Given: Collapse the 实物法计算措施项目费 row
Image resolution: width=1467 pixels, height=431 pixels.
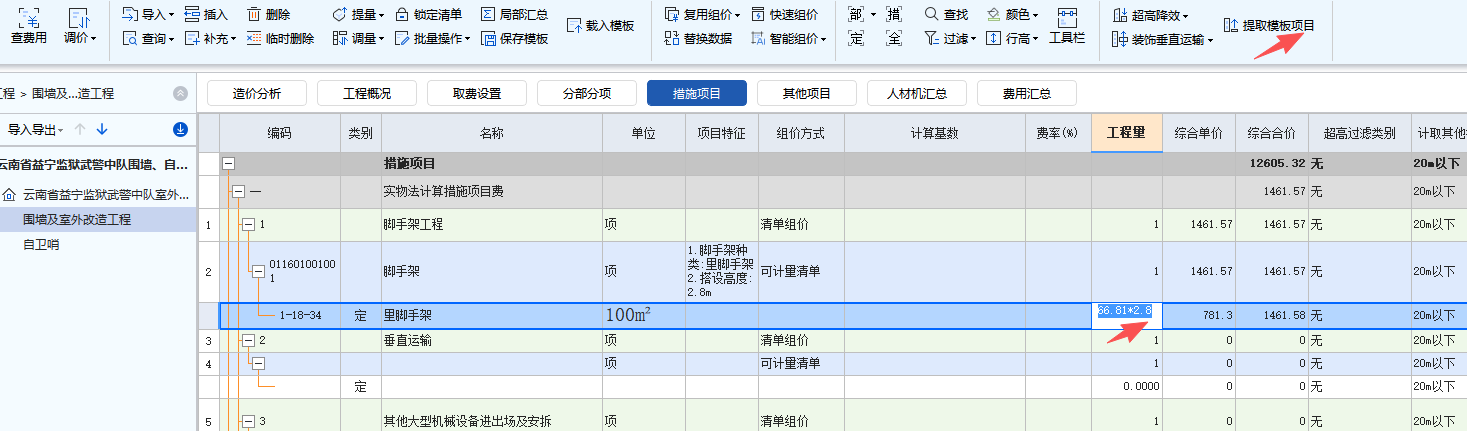Looking at the screenshot, I should coord(238,191).
